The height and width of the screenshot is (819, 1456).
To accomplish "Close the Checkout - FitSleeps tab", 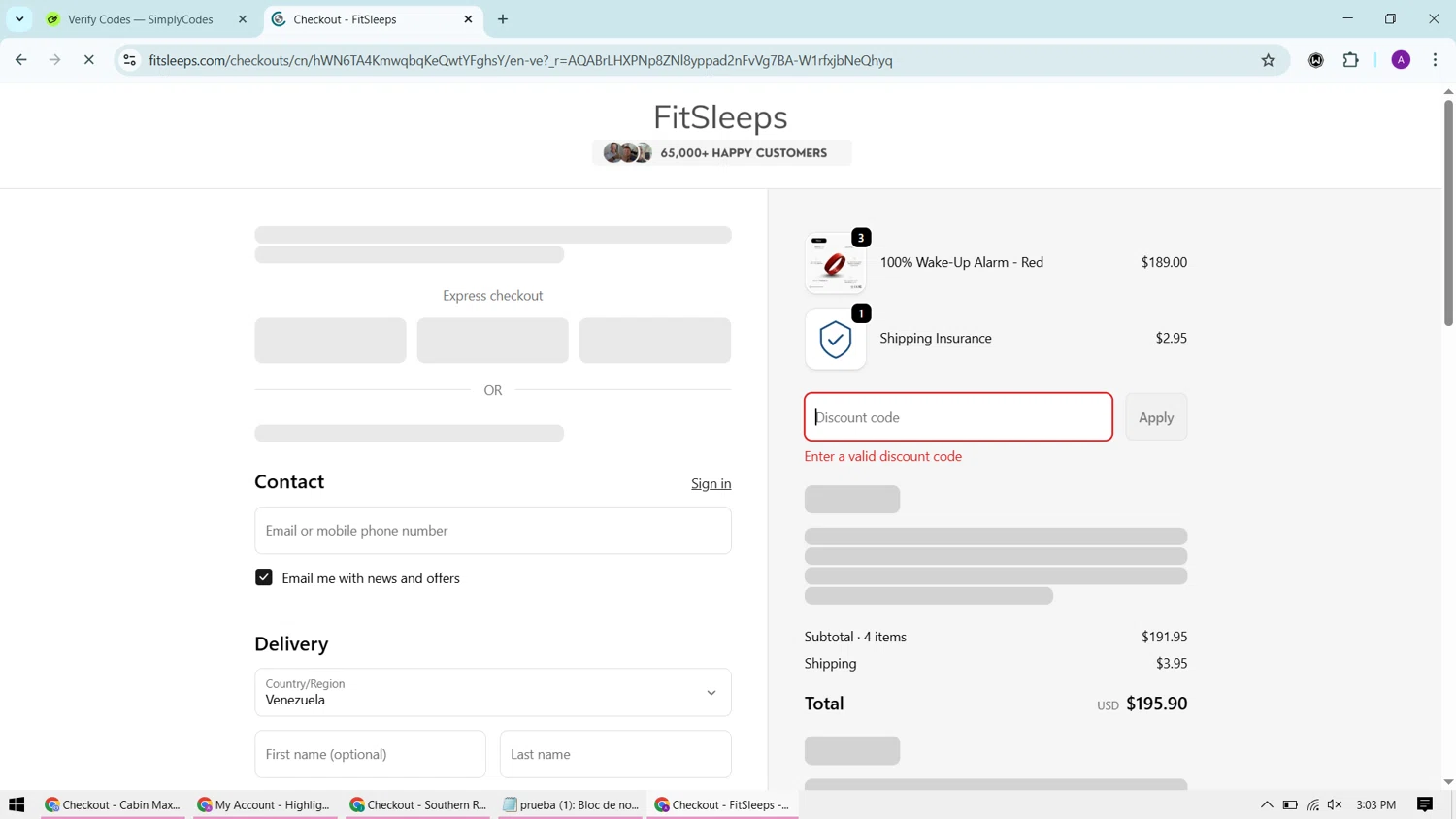I will click(468, 19).
